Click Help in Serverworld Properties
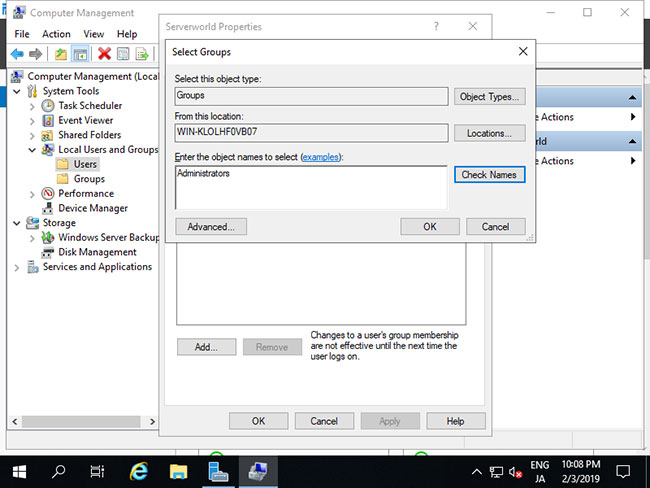 [456, 421]
